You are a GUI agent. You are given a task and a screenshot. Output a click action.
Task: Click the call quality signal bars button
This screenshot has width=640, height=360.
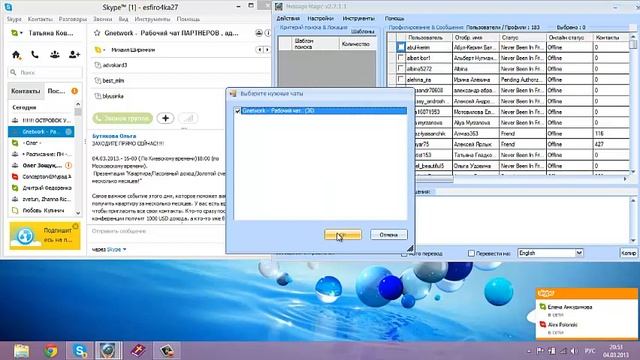coord(188,118)
